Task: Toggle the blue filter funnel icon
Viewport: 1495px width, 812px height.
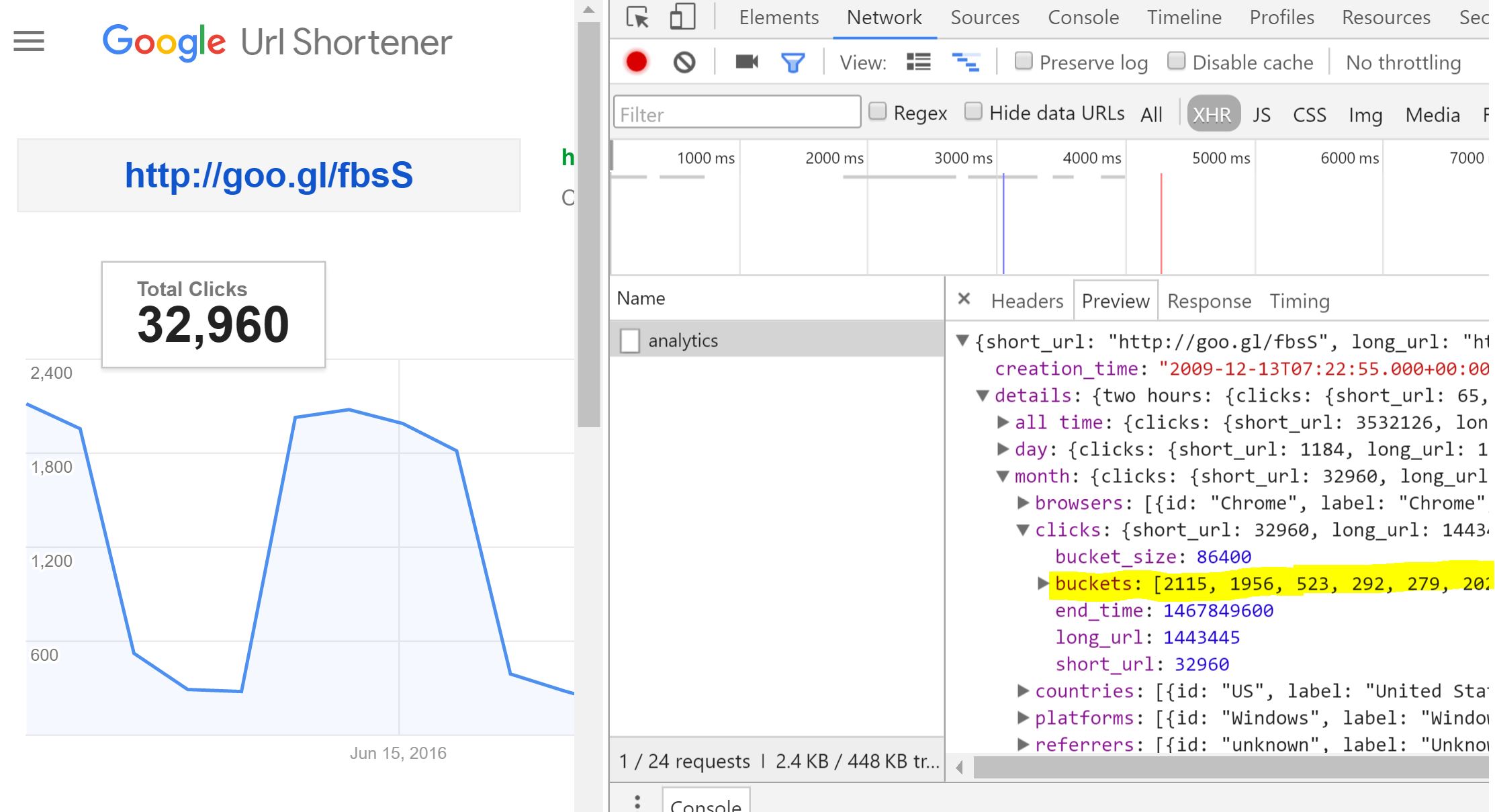Action: (792, 62)
